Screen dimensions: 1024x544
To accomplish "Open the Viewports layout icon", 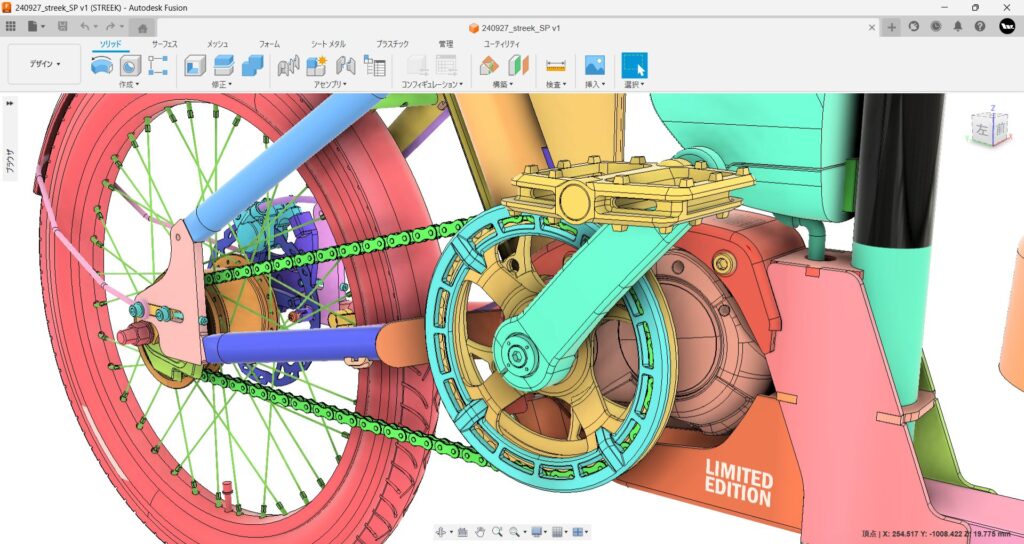I will [x=577, y=532].
